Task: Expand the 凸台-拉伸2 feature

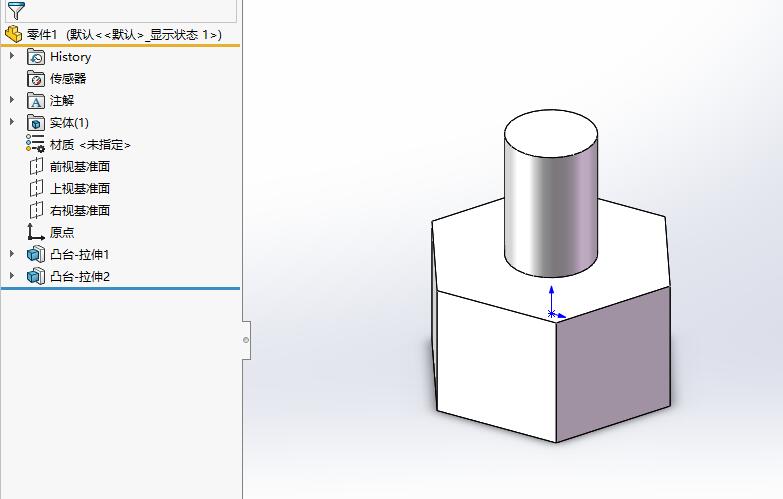Action: (12, 276)
